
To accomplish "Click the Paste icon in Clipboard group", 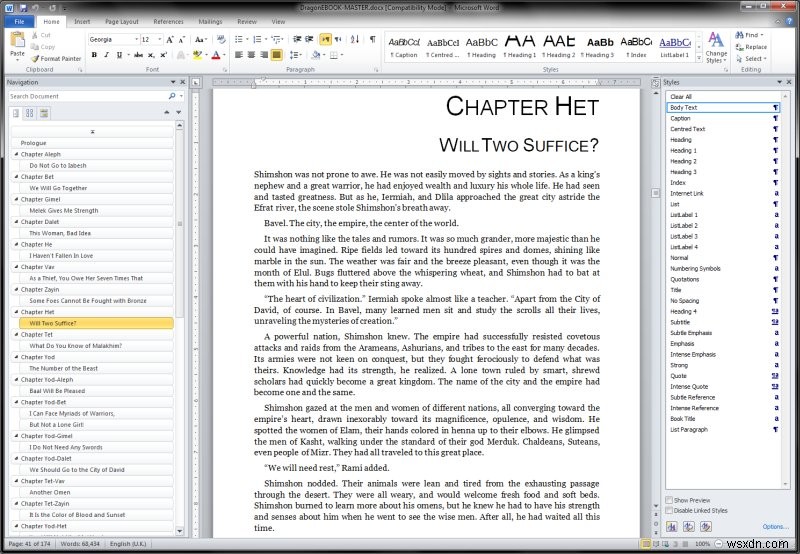I will [x=17, y=40].
